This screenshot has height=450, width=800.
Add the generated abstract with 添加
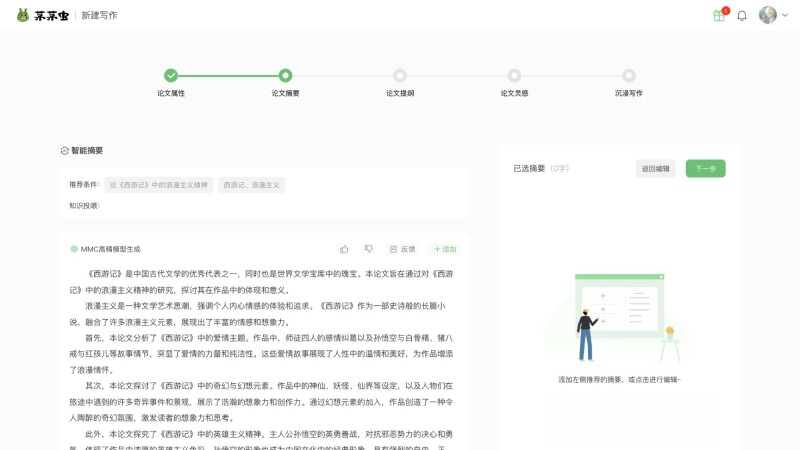[x=445, y=249]
